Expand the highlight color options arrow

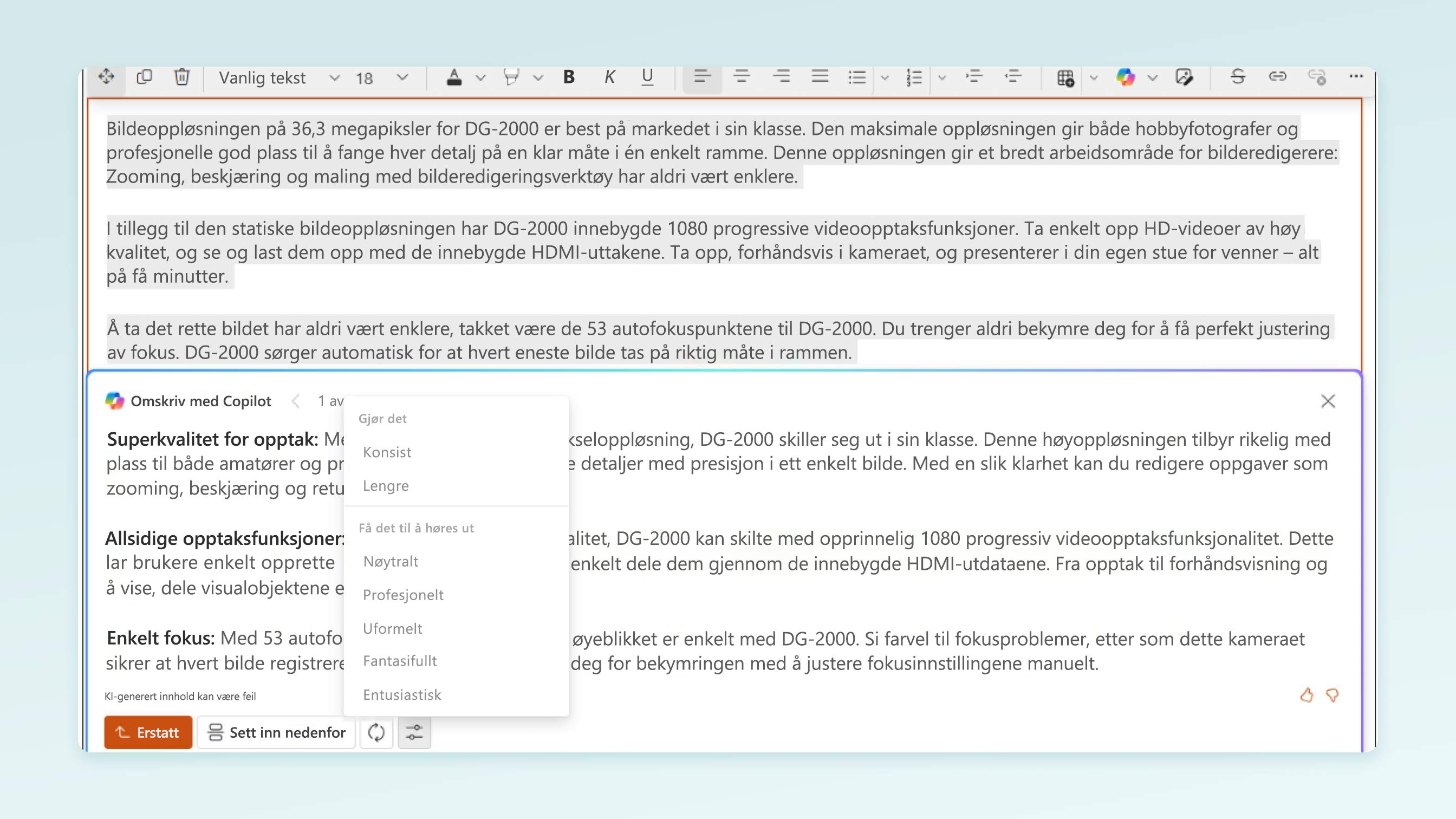point(538,77)
